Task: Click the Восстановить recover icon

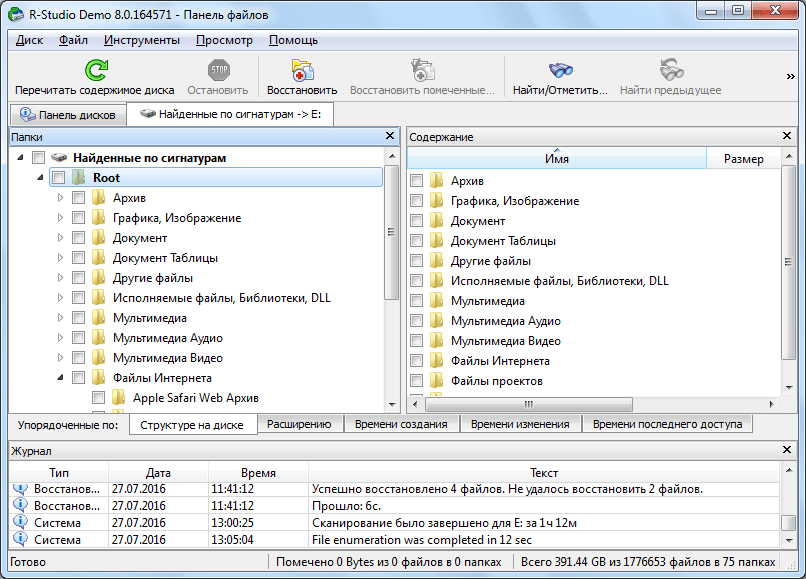Action: 302,70
